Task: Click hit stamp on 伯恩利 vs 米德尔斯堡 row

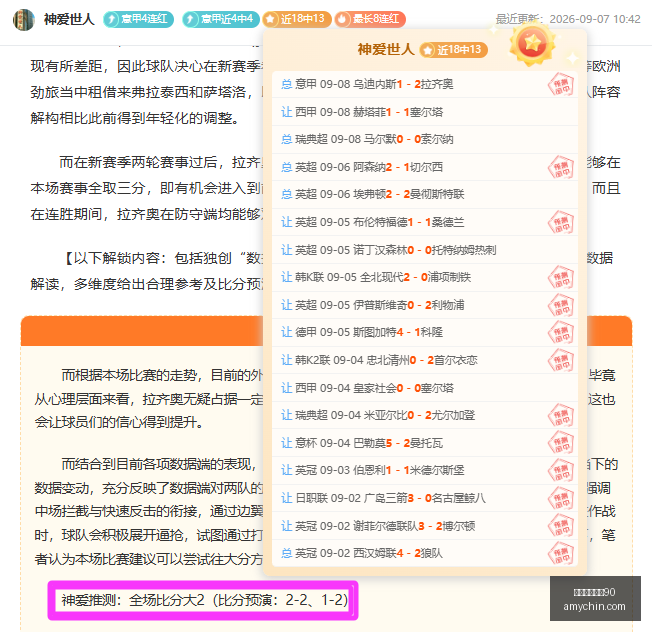Action: point(561,471)
